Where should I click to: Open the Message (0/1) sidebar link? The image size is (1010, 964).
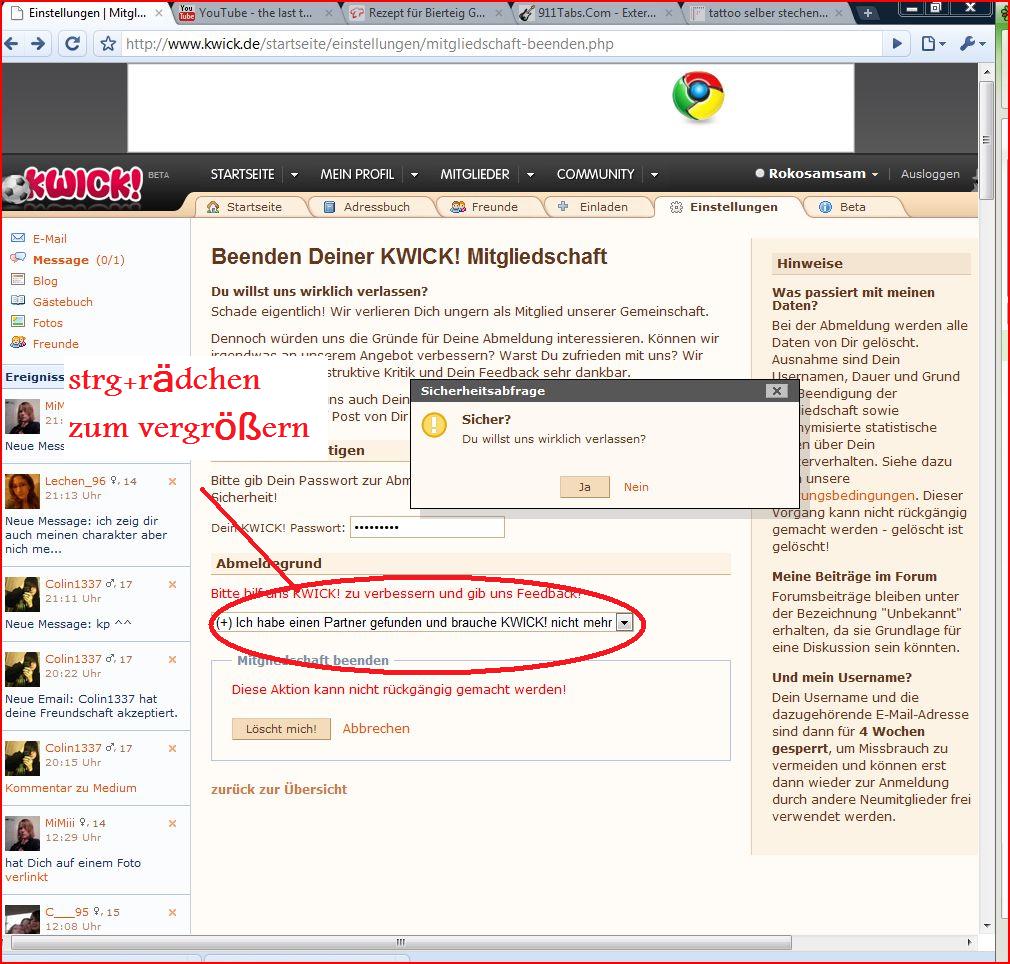(79, 260)
